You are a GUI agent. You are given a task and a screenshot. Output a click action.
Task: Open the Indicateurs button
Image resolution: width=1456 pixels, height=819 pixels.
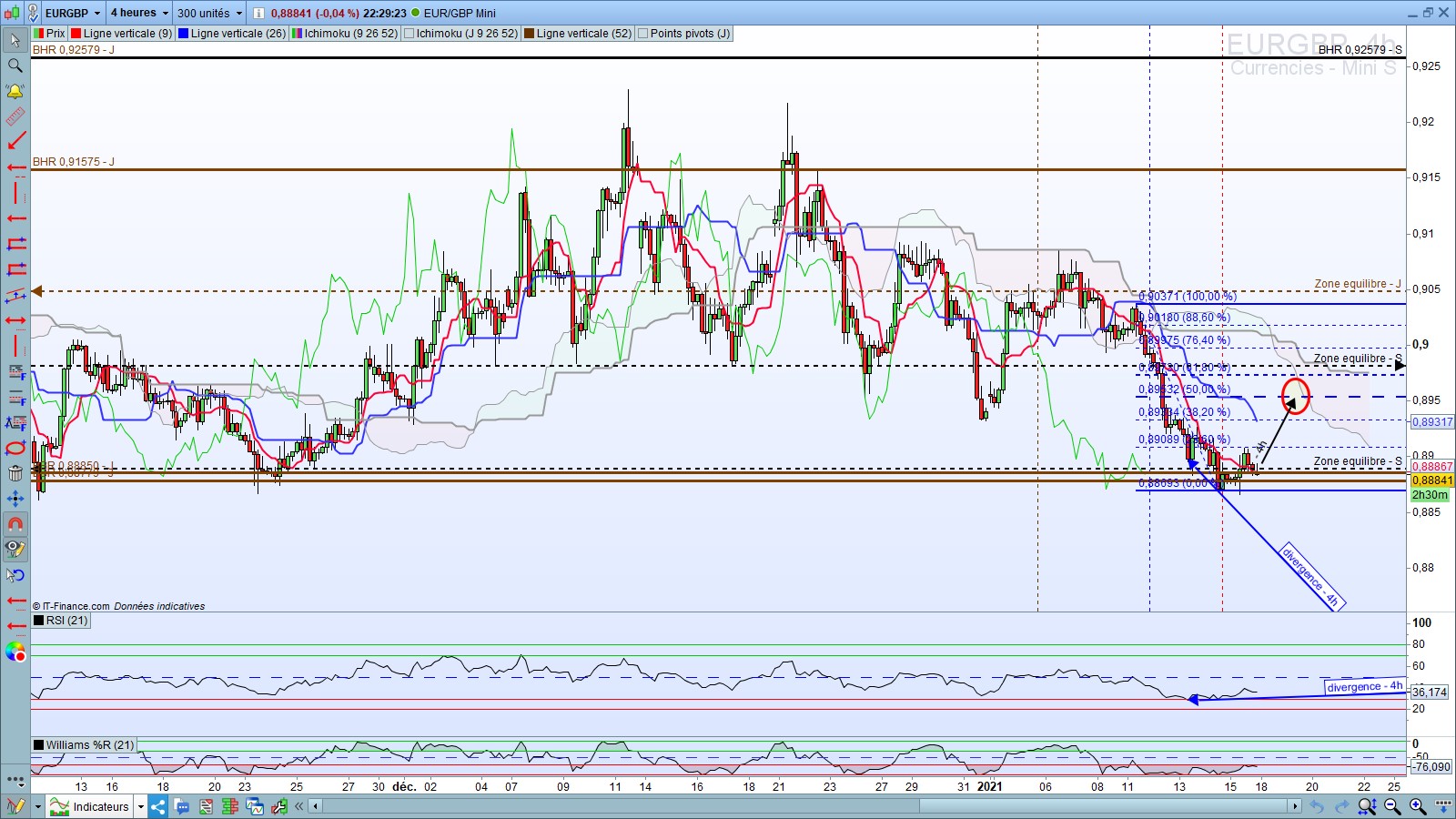click(x=90, y=806)
